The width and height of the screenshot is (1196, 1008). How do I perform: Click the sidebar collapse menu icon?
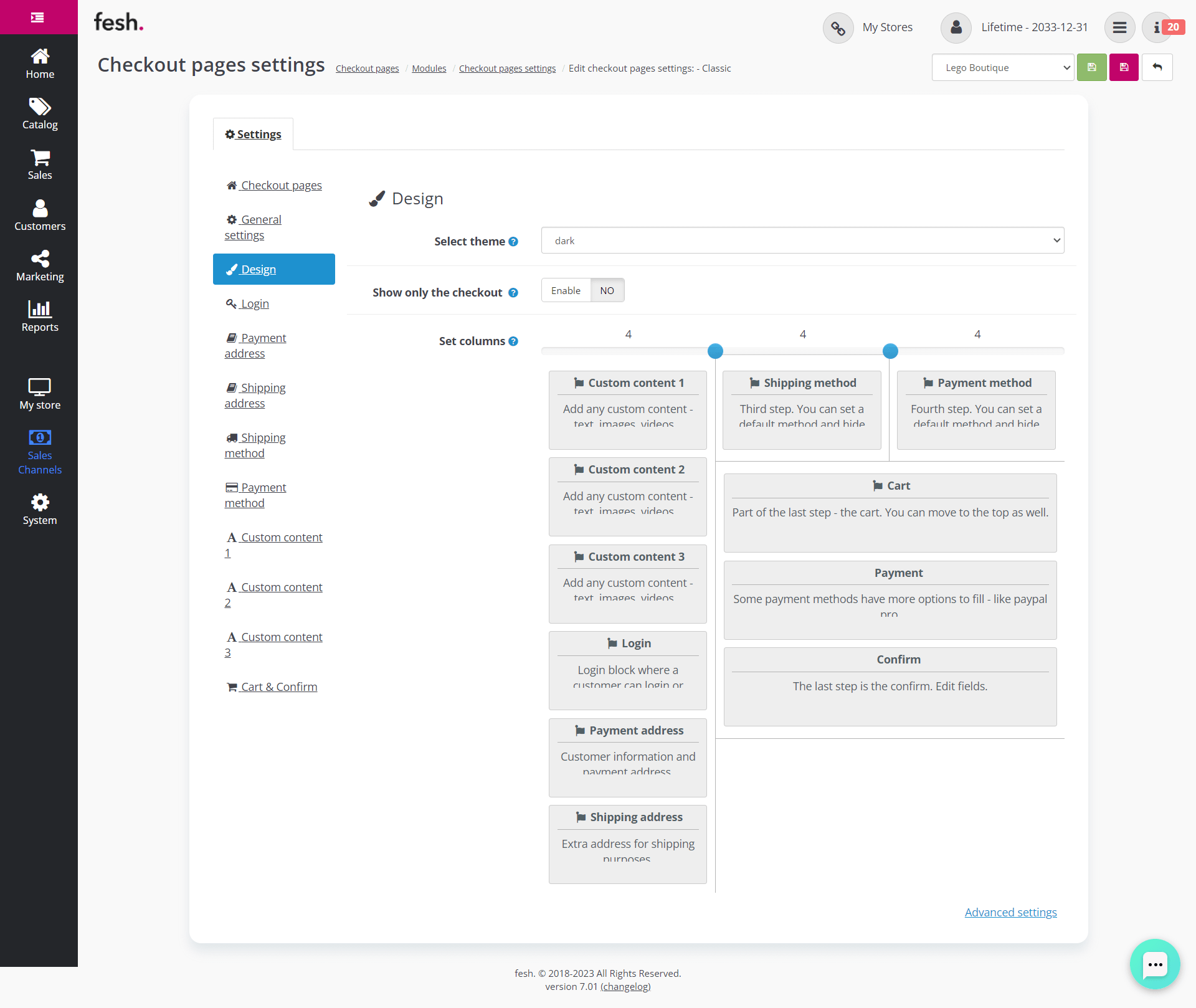click(x=38, y=17)
